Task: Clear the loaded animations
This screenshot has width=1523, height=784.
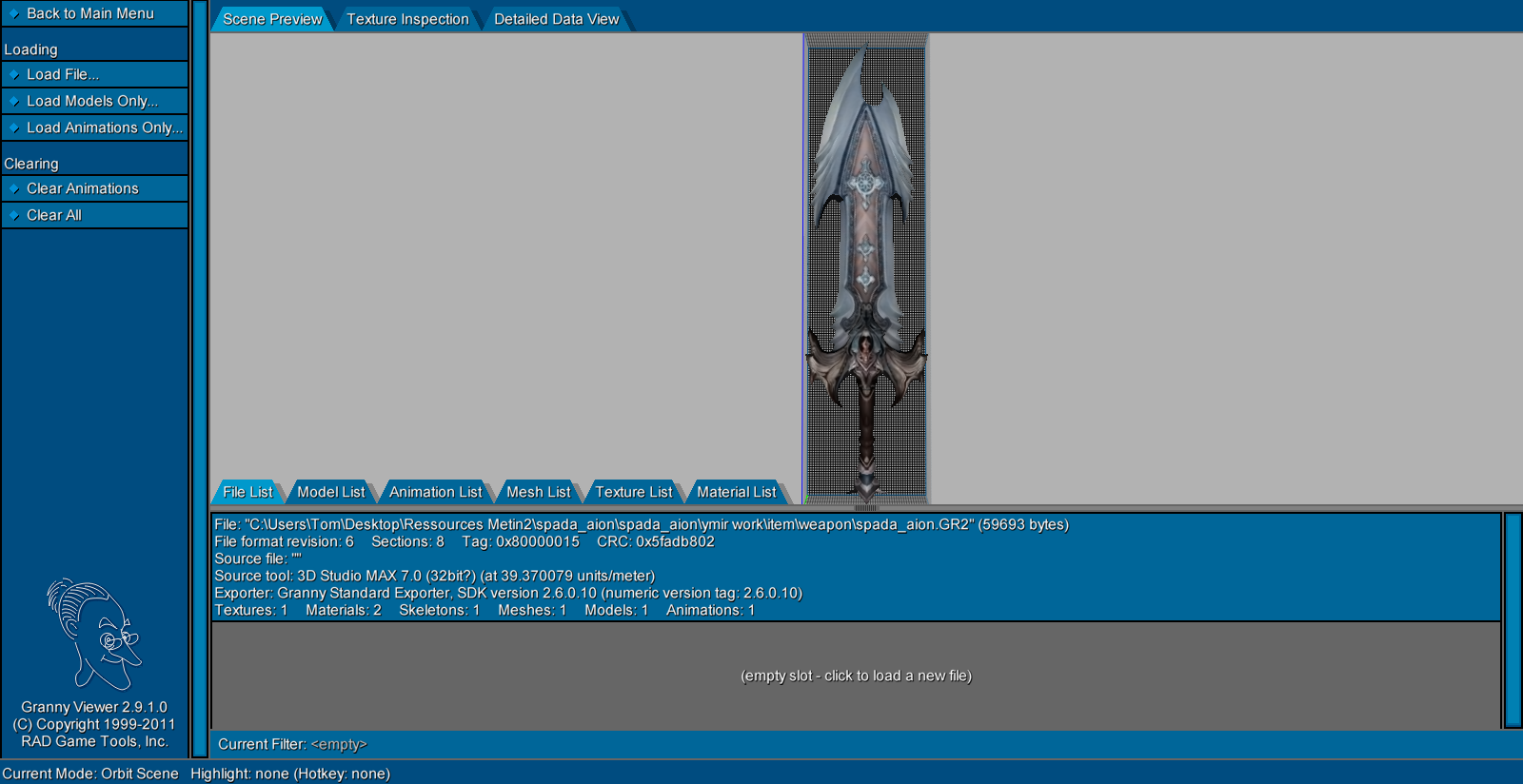Action: (94, 188)
